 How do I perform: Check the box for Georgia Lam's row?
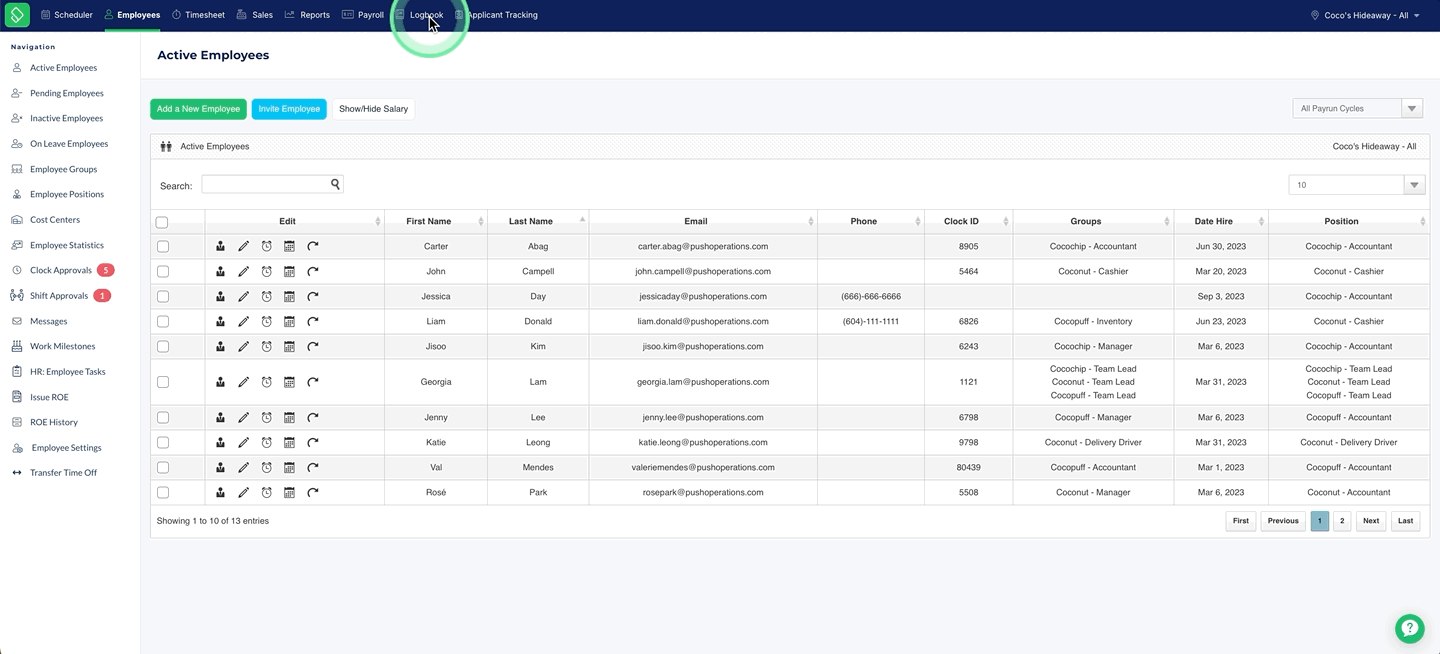pos(163,382)
